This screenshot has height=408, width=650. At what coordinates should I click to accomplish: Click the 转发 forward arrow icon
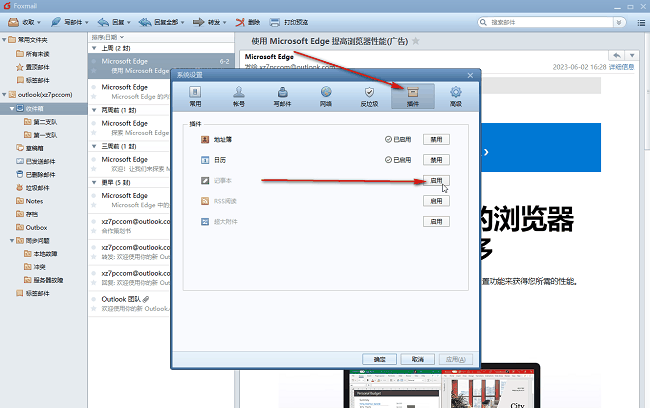199,22
